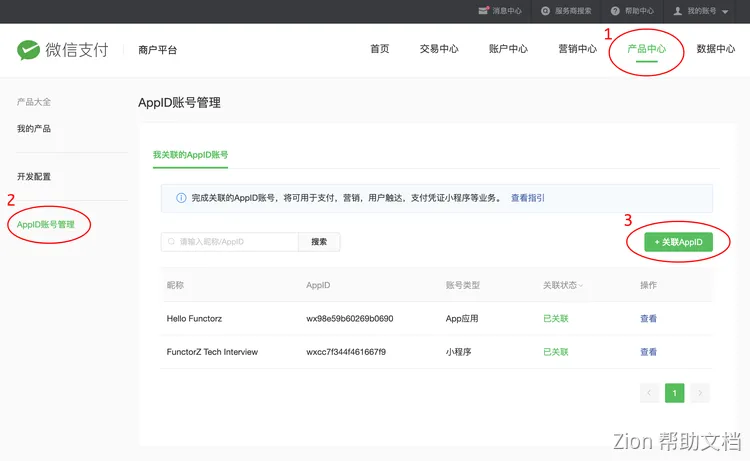This screenshot has height=461, width=750.
Task: Click the info icon in the notice banner
Action: click(x=181, y=198)
